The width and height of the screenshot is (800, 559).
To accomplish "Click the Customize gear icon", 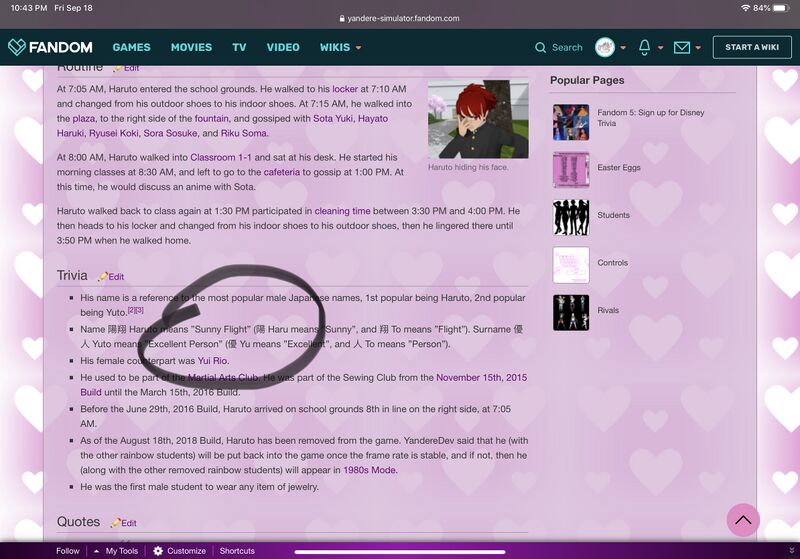I will pyautogui.click(x=158, y=551).
